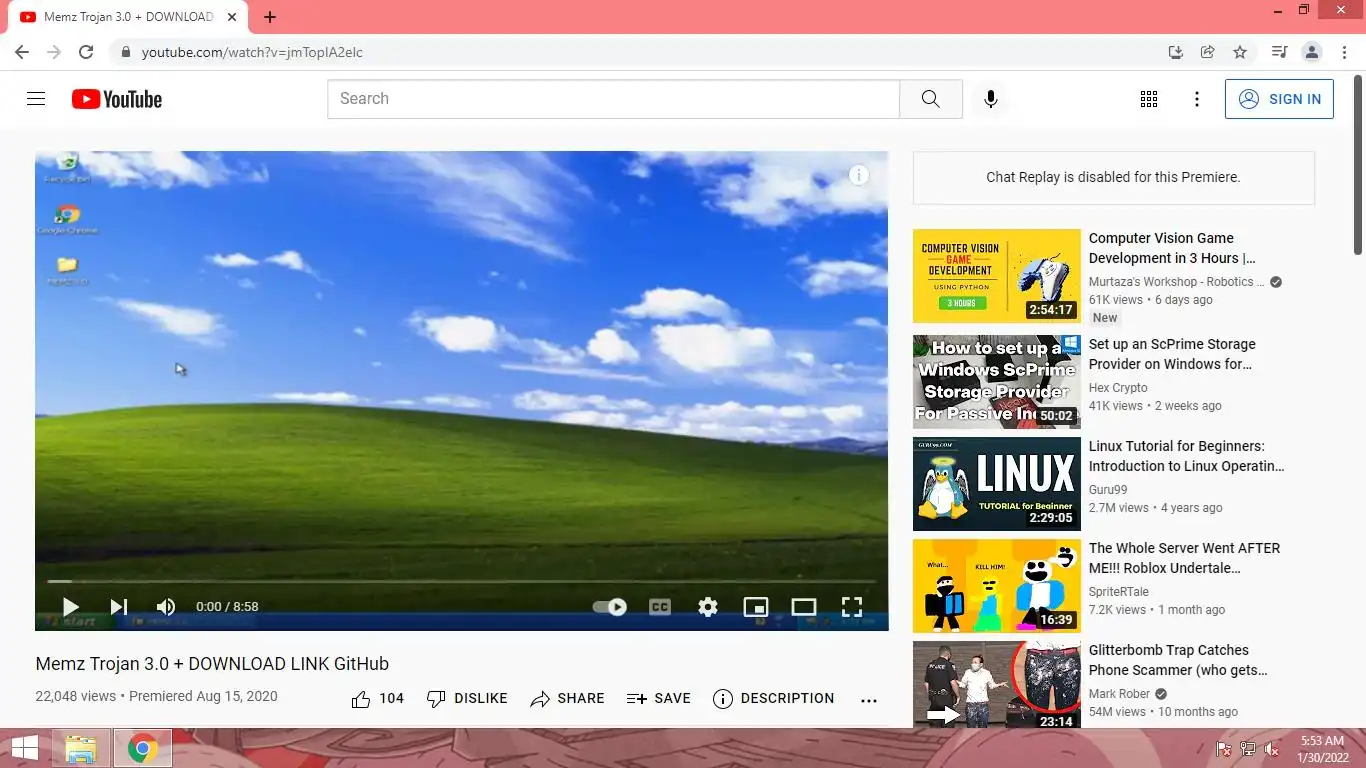Image resolution: width=1366 pixels, height=768 pixels.
Task: Open the YouTube apps grid
Action: pyautogui.click(x=1149, y=99)
